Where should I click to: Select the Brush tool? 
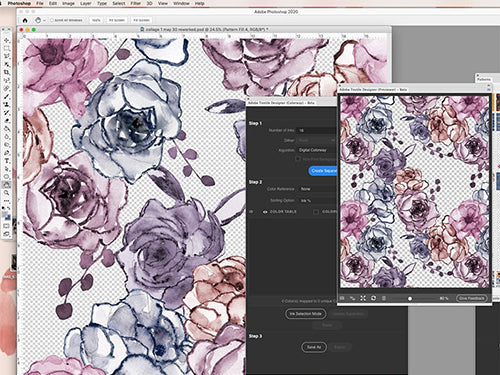(6, 97)
